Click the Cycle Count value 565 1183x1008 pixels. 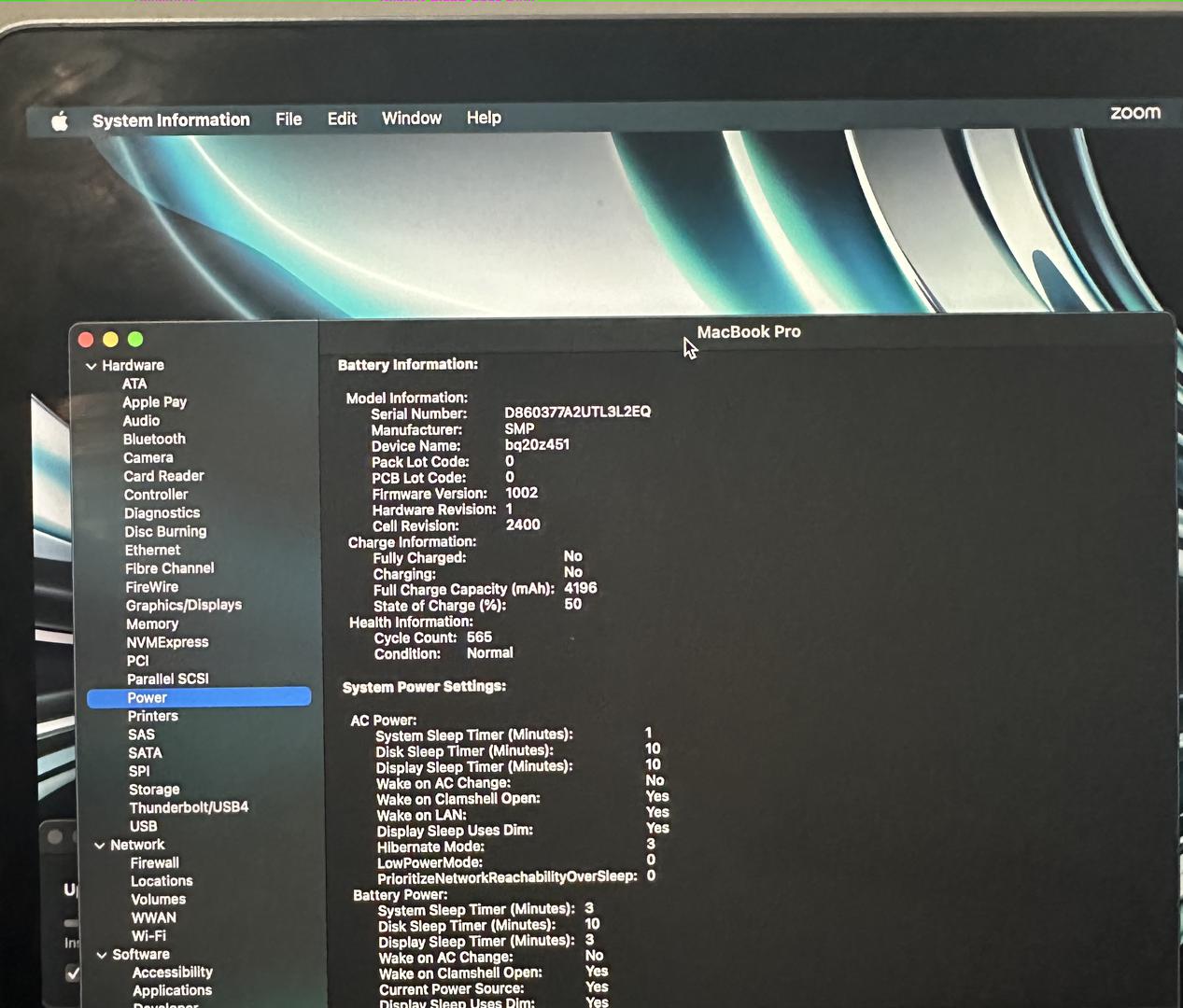[x=479, y=637]
